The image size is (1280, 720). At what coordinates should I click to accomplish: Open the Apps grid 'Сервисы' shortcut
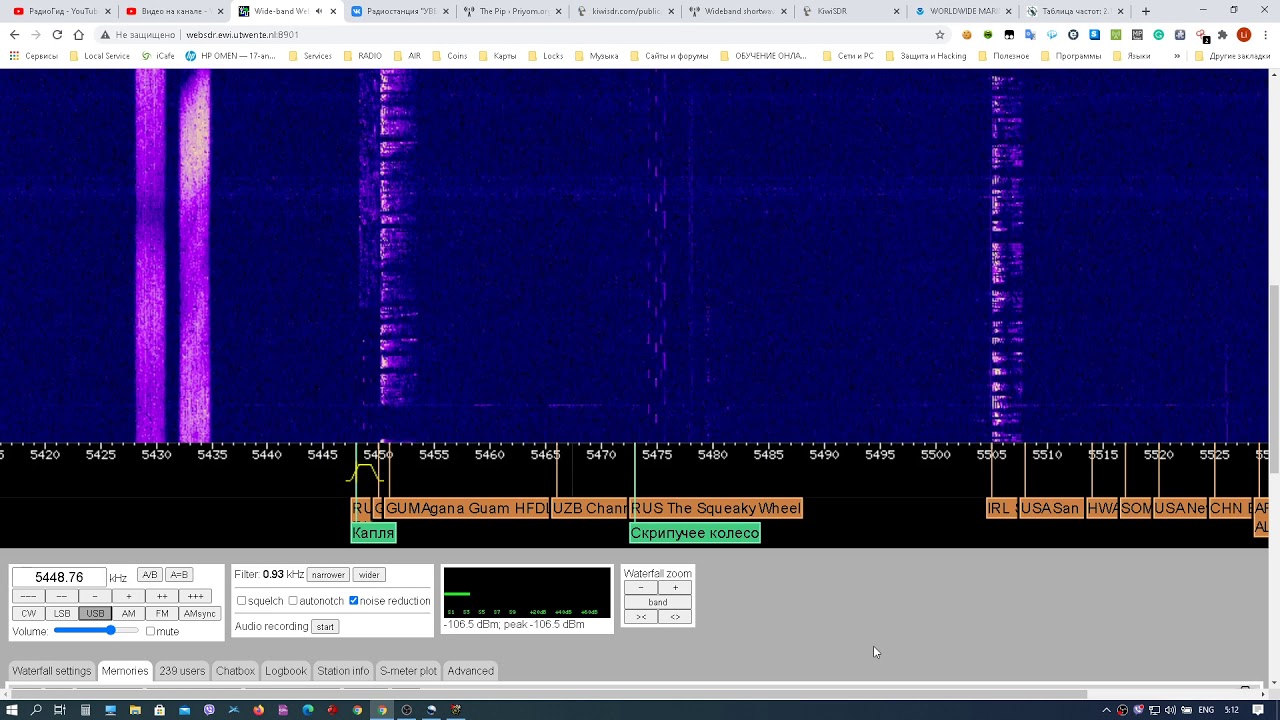(34, 56)
